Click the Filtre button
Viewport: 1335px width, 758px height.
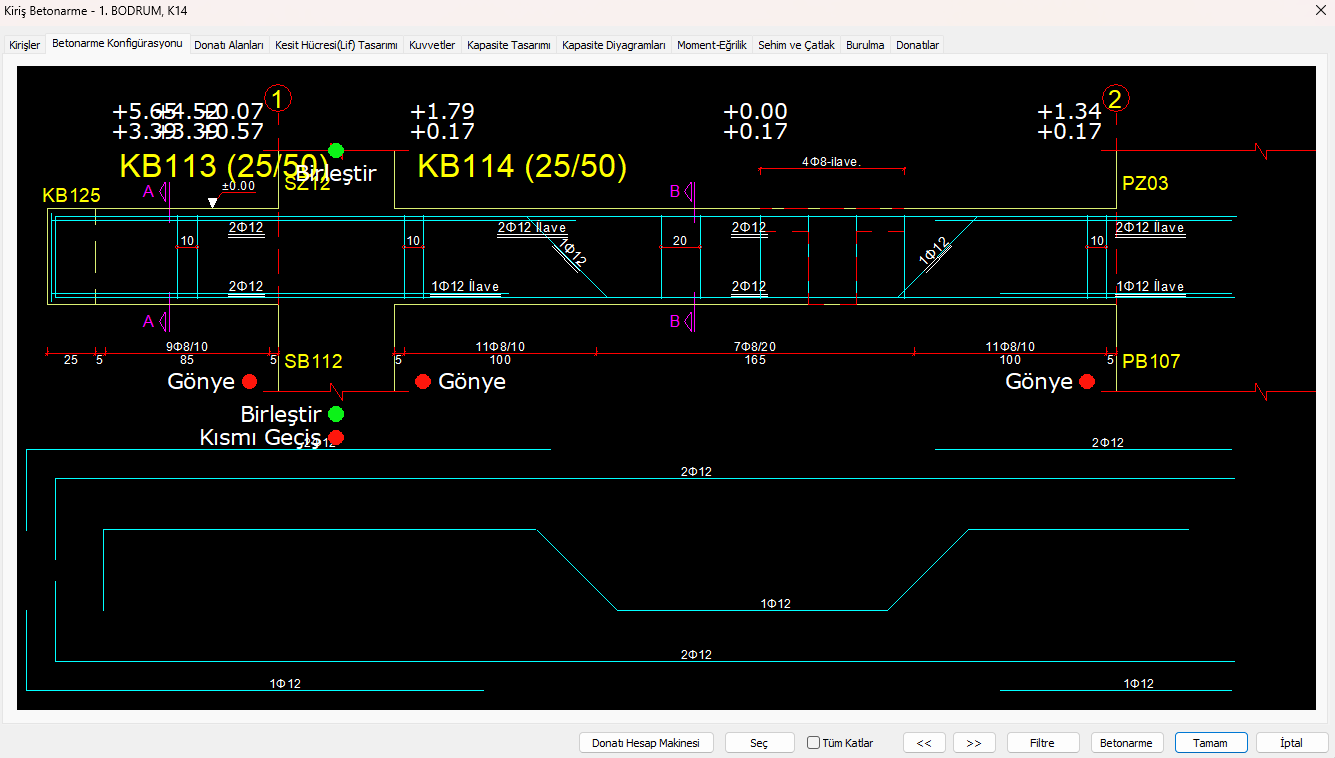[1043, 743]
